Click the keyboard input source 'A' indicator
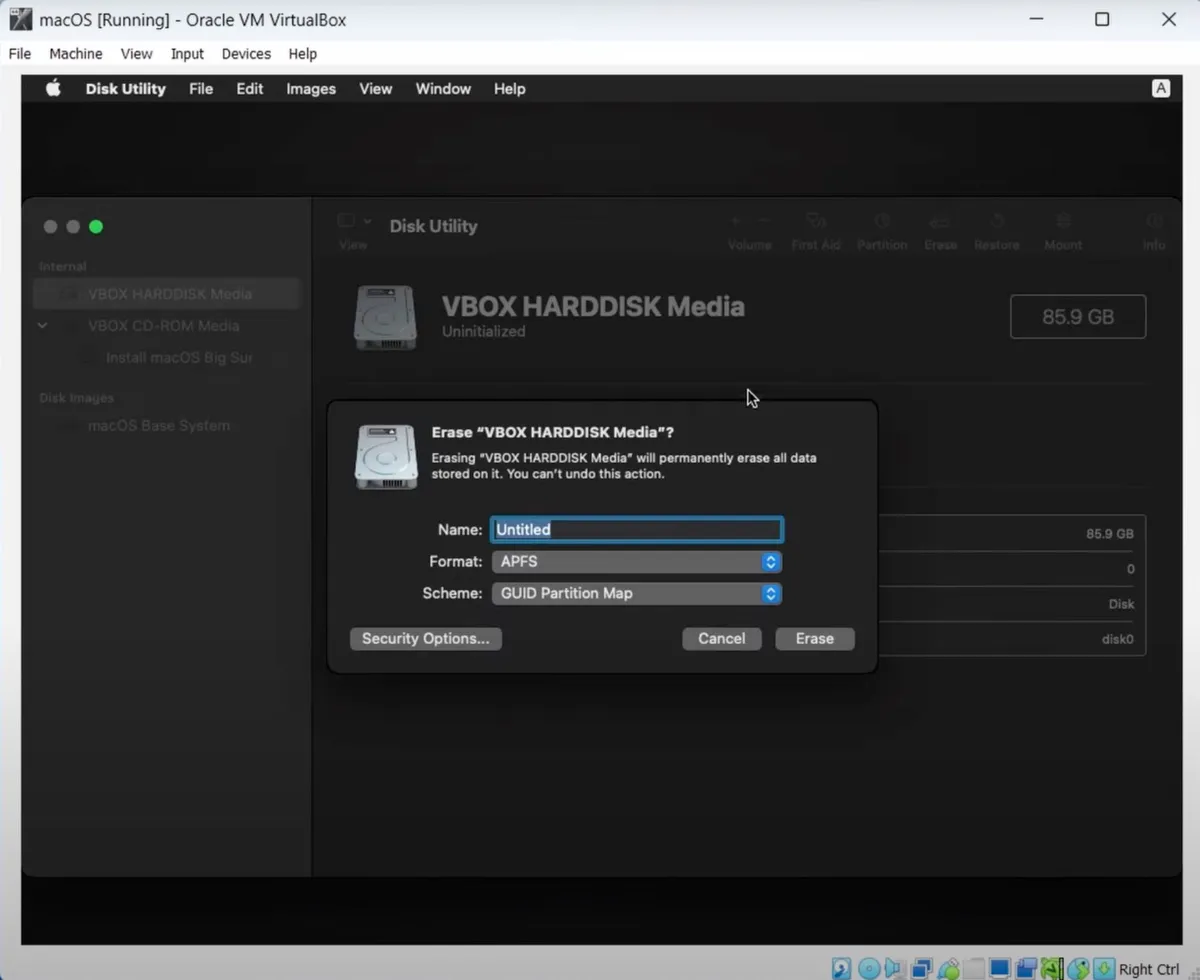 [1161, 88]
